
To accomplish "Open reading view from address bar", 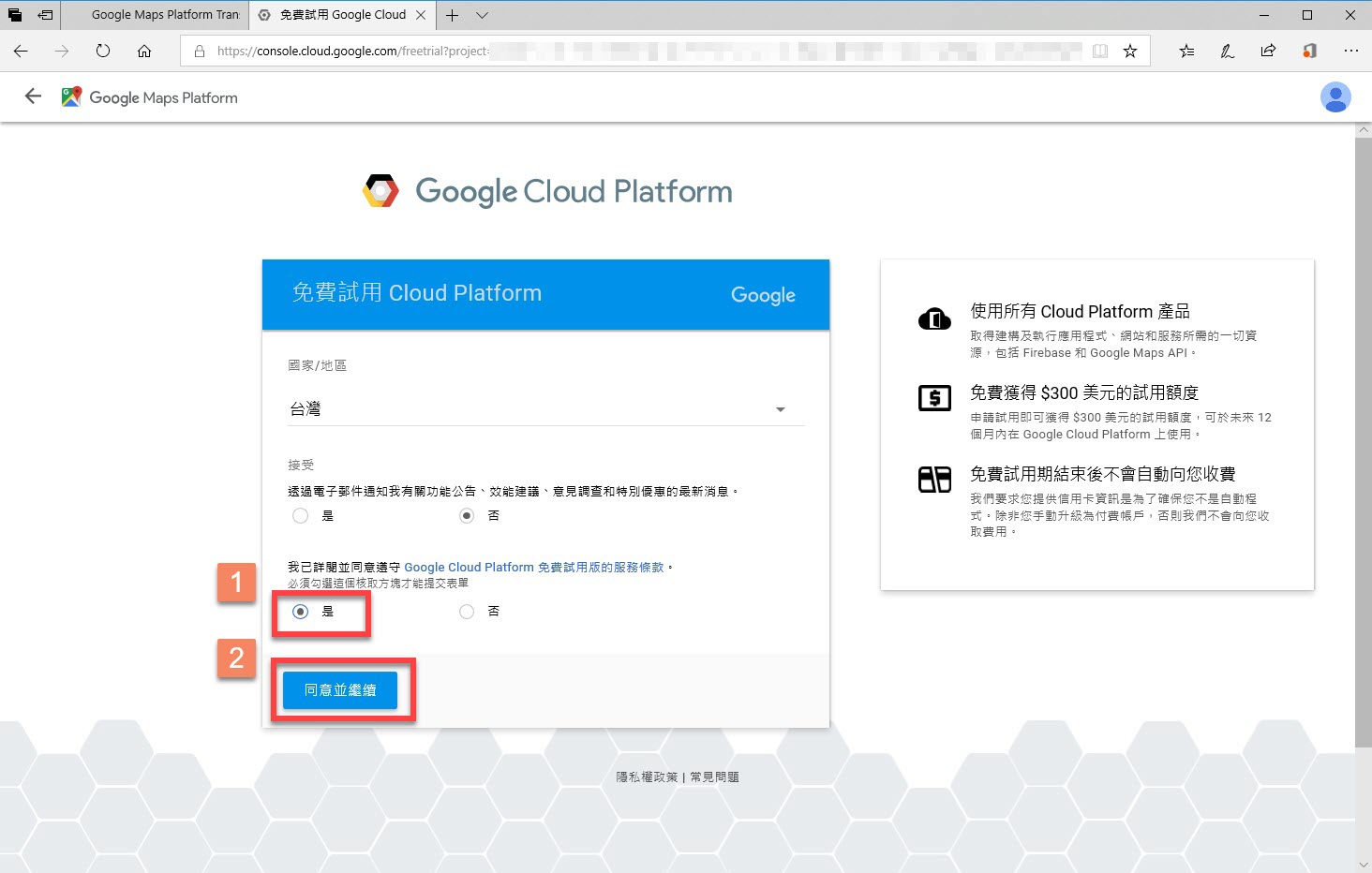I will click(x=1100, y=52).
